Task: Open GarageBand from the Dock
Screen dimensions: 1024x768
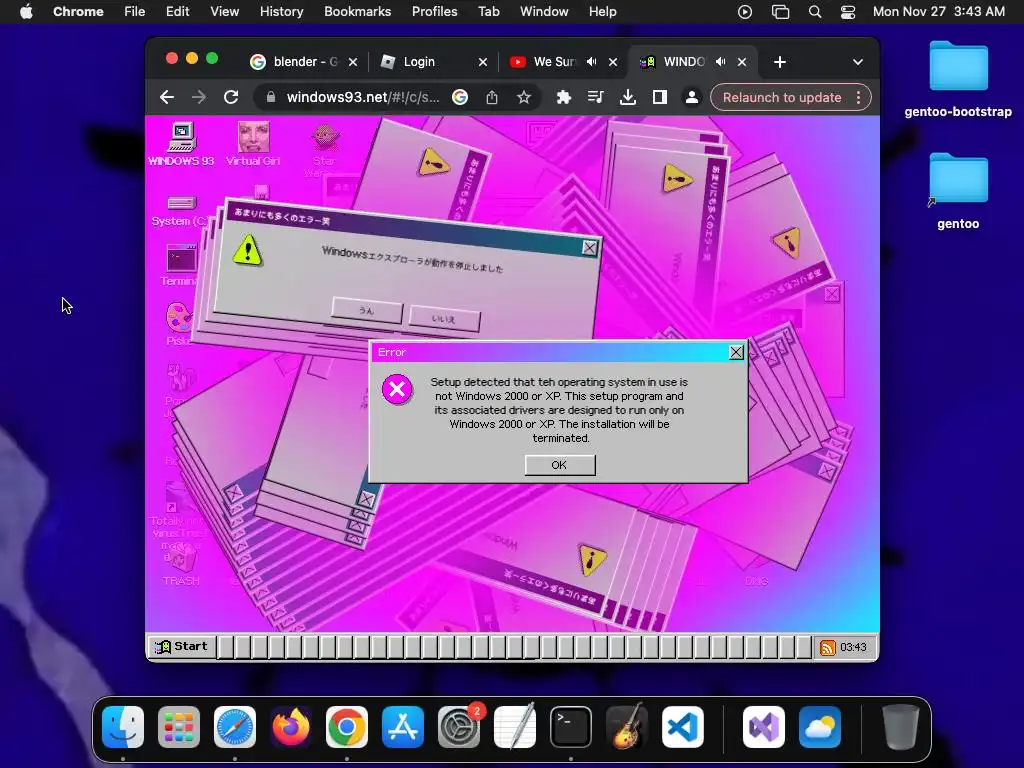Action: coord(627,727)
